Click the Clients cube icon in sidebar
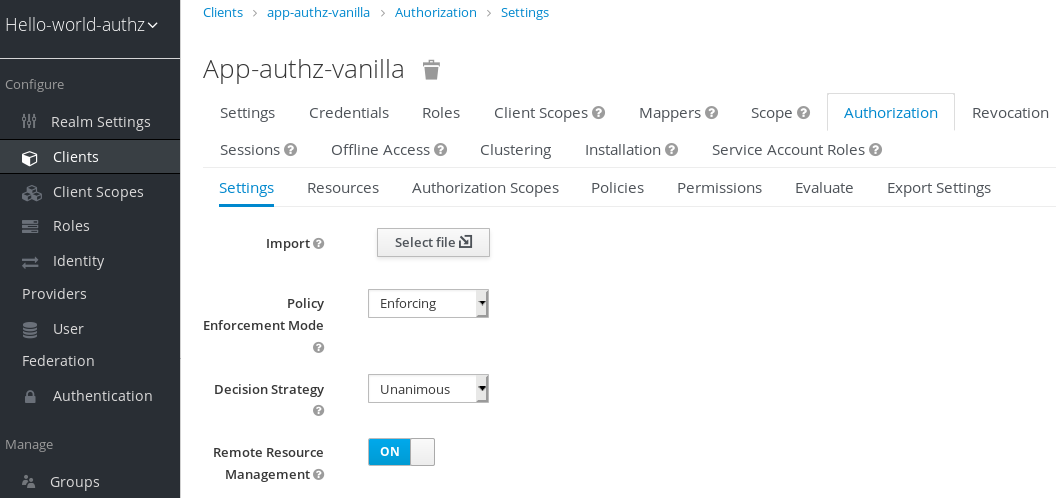Screen dimensions: 1056x498 pyautogui.click(x=30, y=157)
